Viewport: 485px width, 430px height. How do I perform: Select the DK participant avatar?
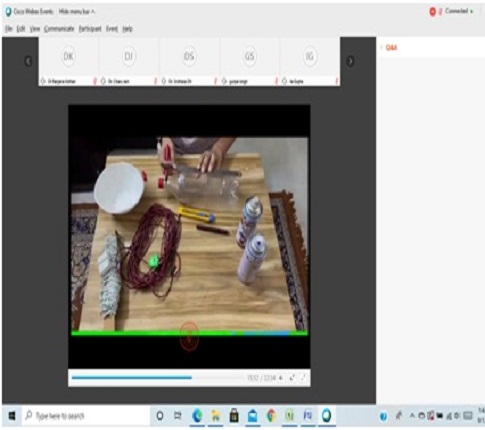(68, 56)
